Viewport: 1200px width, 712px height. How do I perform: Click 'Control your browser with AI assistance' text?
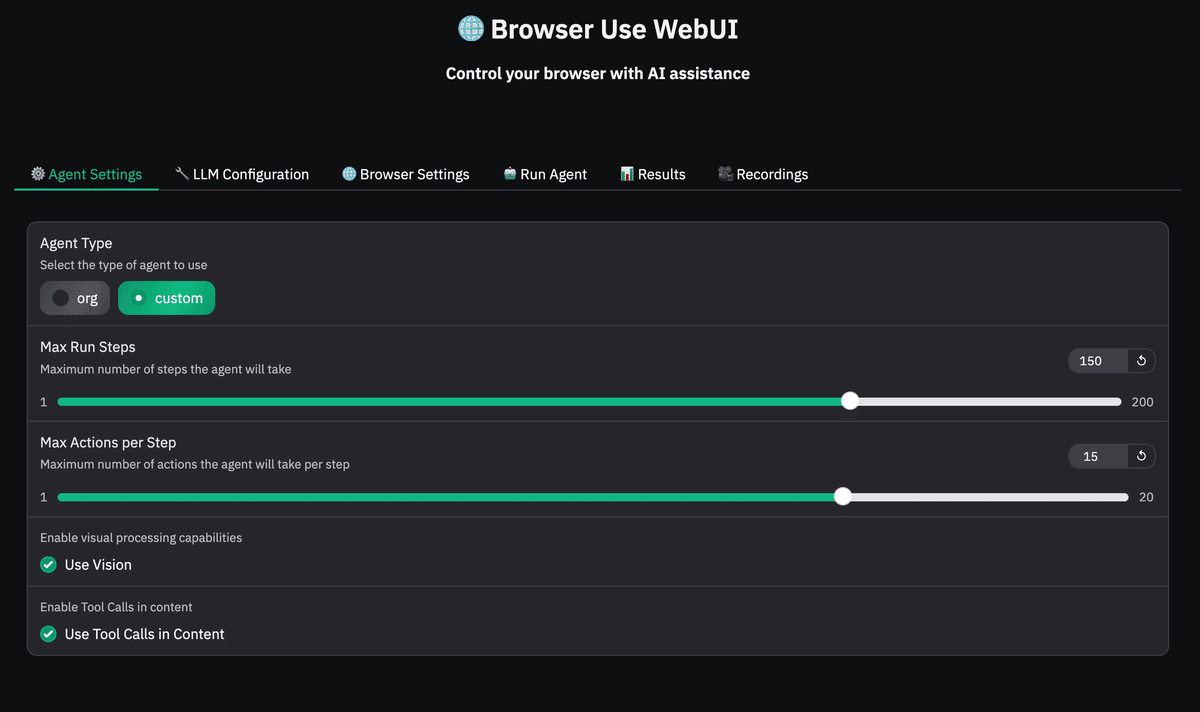click(x=598, y=73)
